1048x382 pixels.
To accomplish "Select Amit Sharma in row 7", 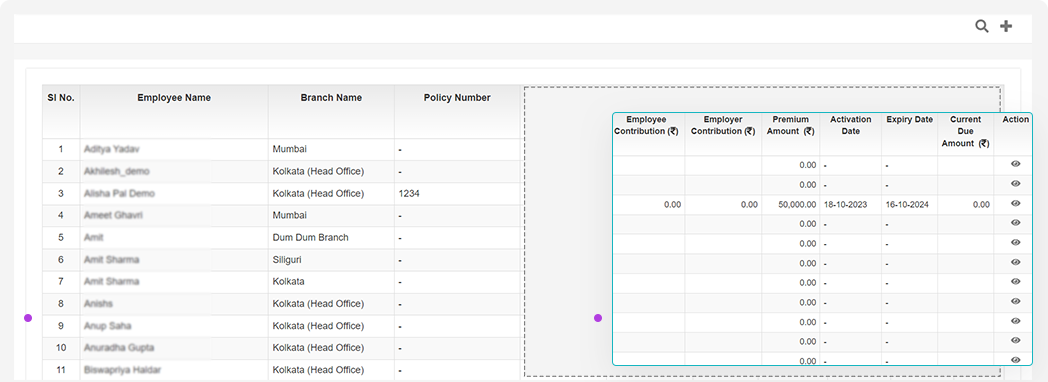I will tap(112, 282).
